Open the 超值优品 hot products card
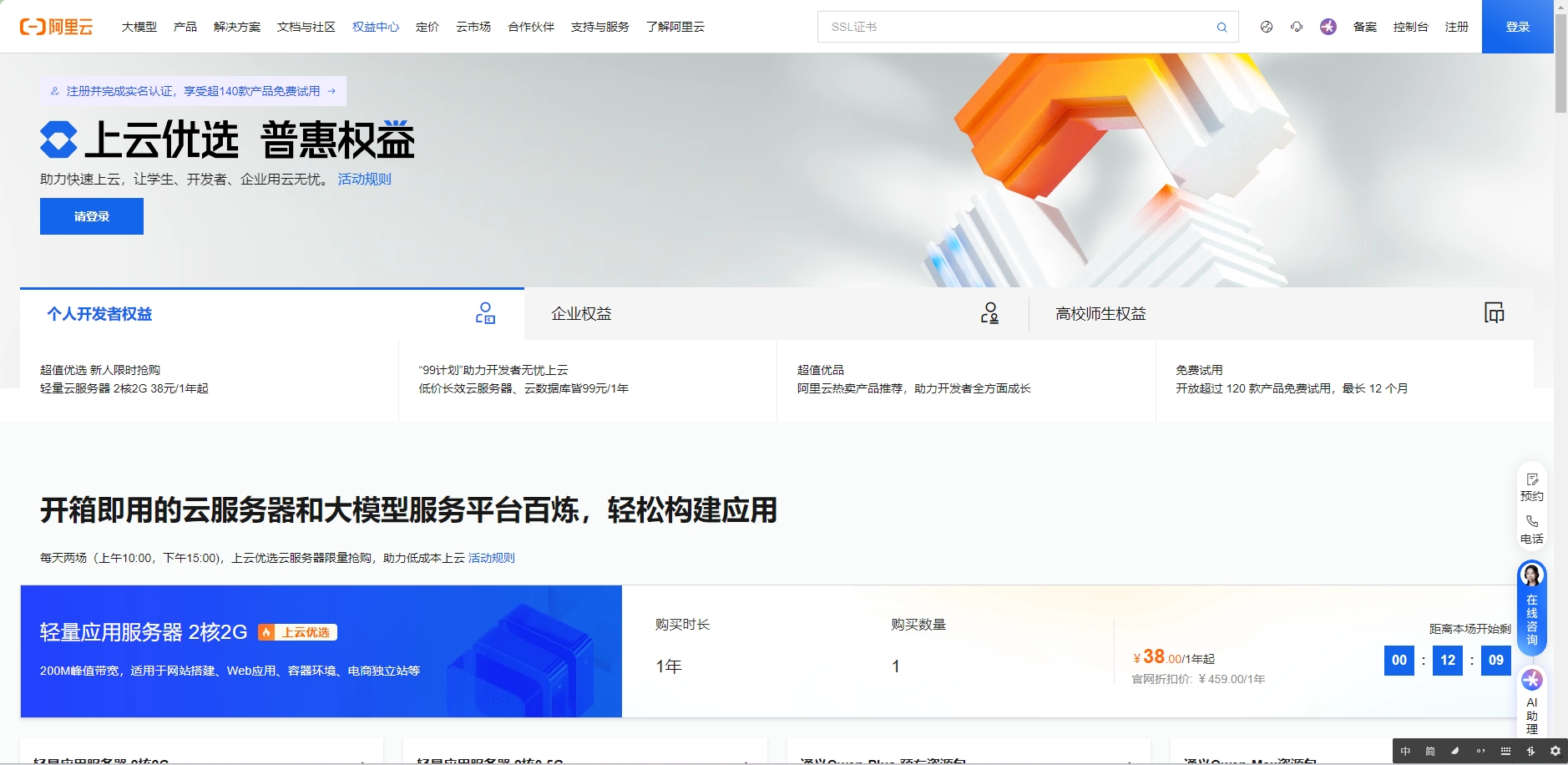Image resolution: width=1568 pixels, height=765 pixels. (966, 380)
